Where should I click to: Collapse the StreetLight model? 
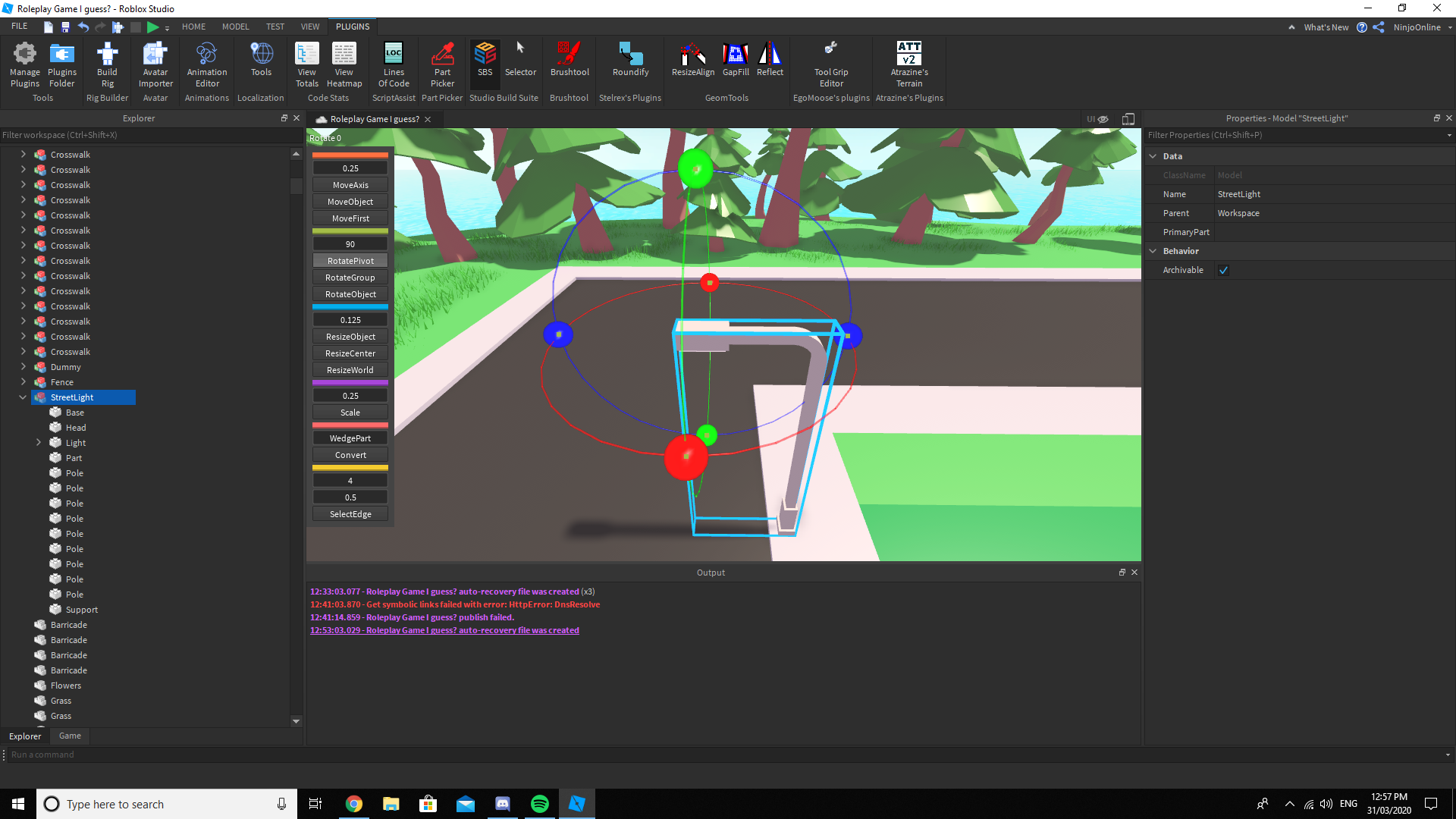[x=23, y=397]
